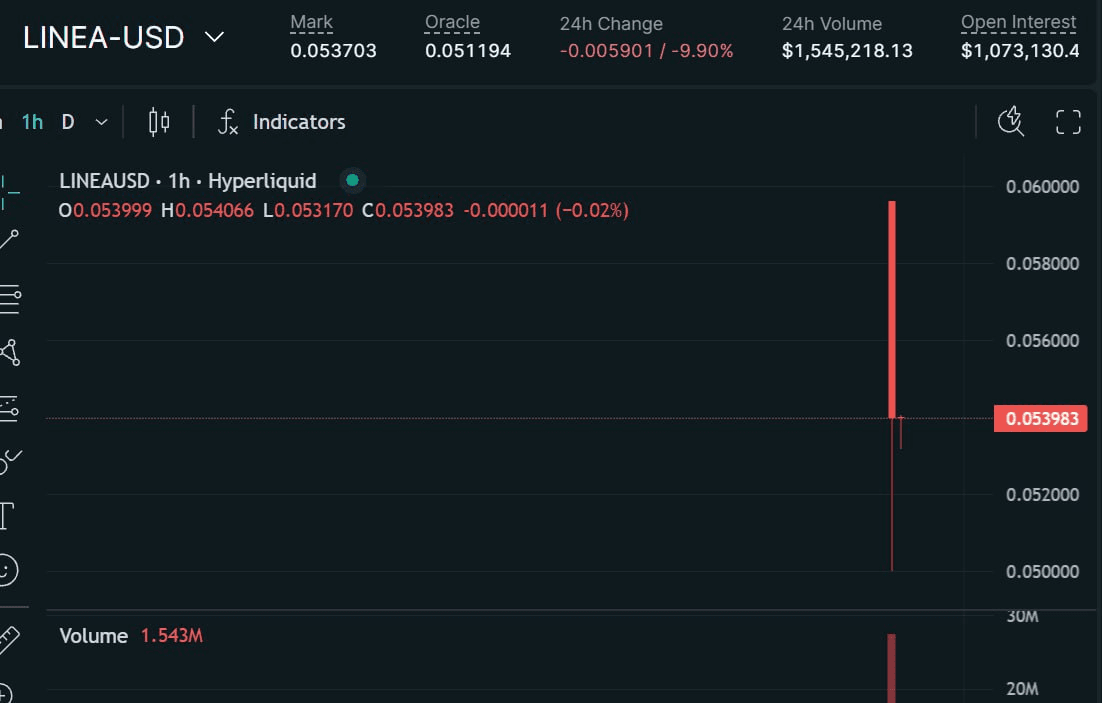Click the 0.050000 price axis label

coord(1042,572)
